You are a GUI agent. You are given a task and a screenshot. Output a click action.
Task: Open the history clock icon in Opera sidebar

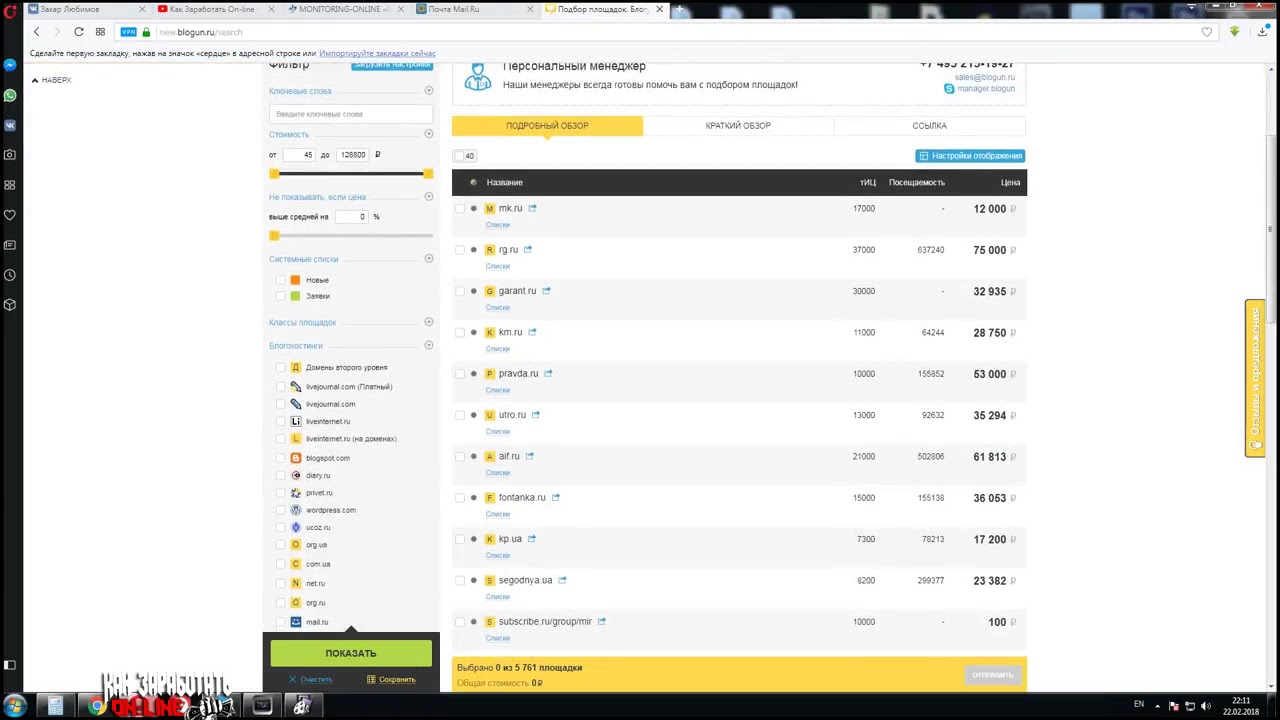[x=10, y=275]
